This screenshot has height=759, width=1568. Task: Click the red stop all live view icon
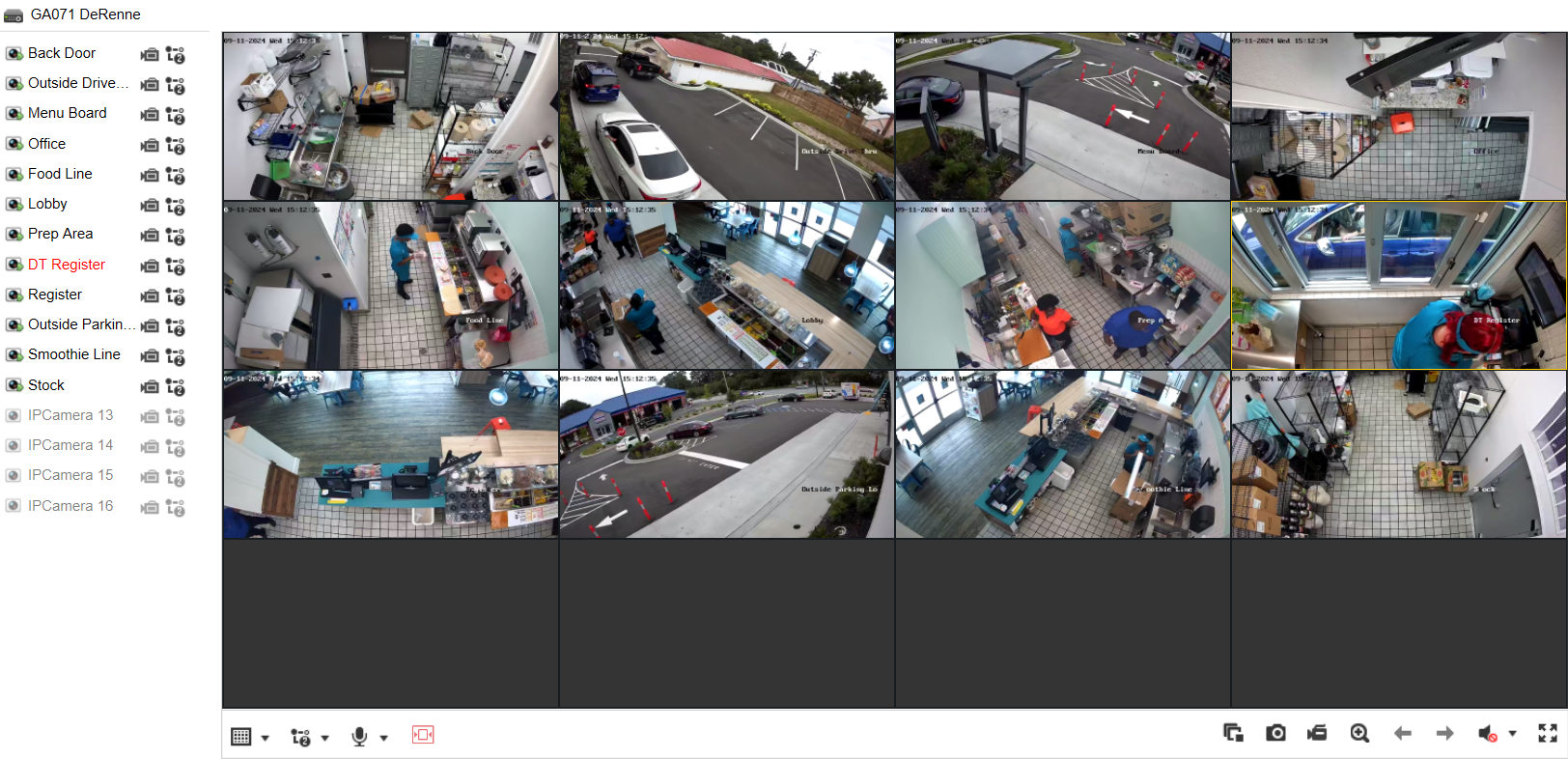coord(423,735)
